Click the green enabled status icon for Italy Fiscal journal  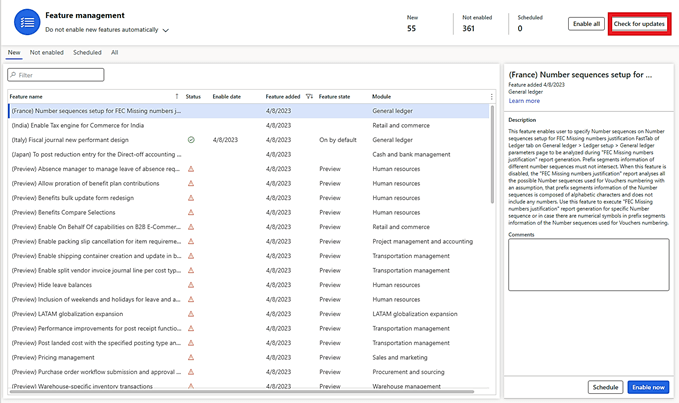tap(191, 140)
